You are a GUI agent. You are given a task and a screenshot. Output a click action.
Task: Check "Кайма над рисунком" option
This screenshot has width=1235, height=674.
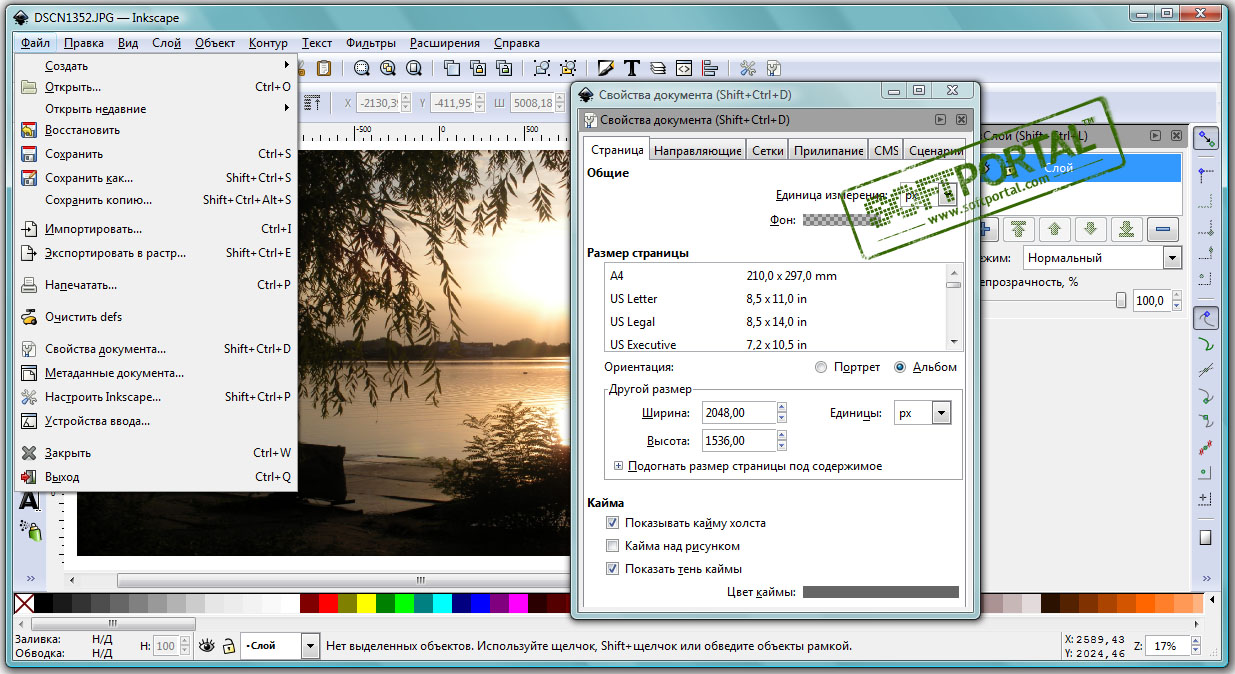coord(612,546)
